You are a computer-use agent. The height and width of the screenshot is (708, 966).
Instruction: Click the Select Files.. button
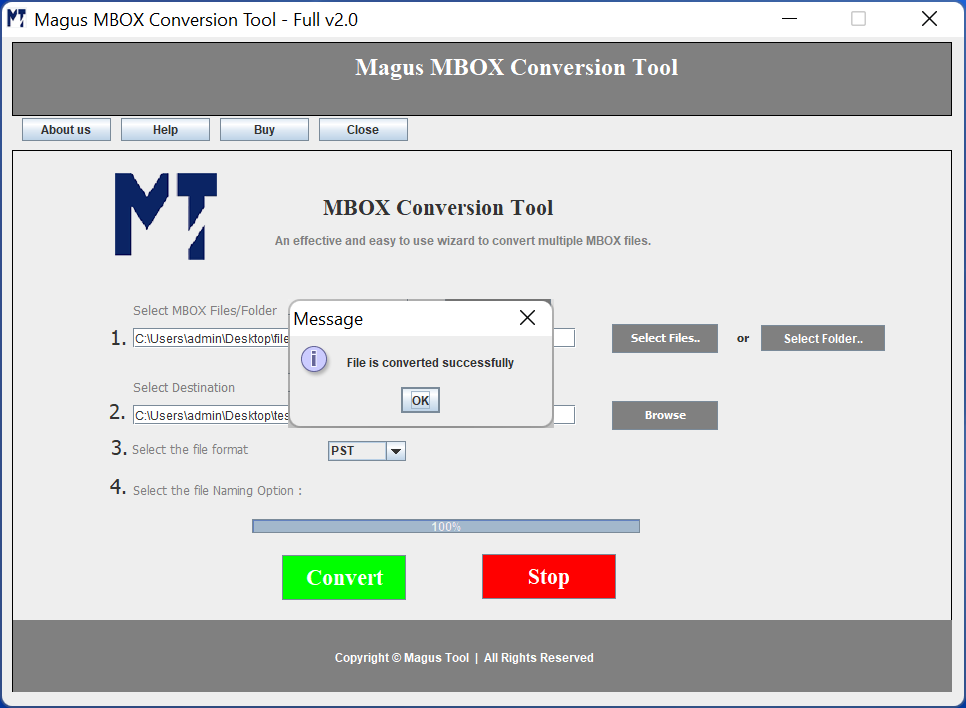[665, 339]
